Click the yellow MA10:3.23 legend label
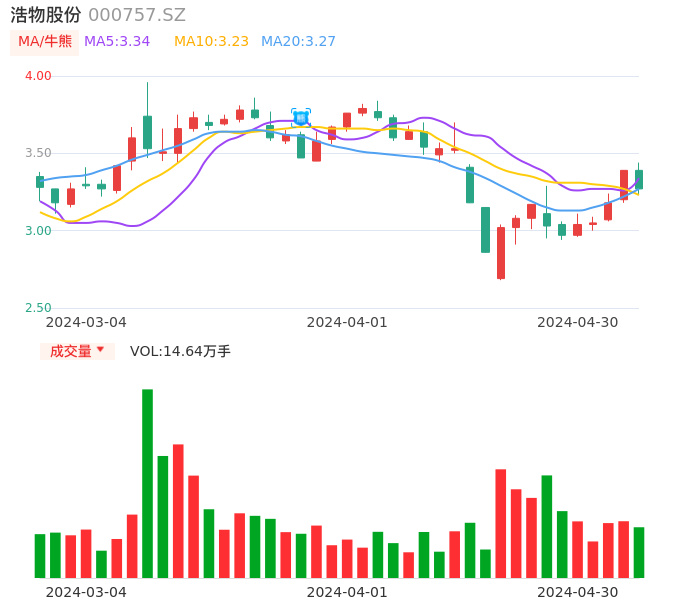Image resolution: width=686 pixels, height=606 pixels. [x=211, y=42]
